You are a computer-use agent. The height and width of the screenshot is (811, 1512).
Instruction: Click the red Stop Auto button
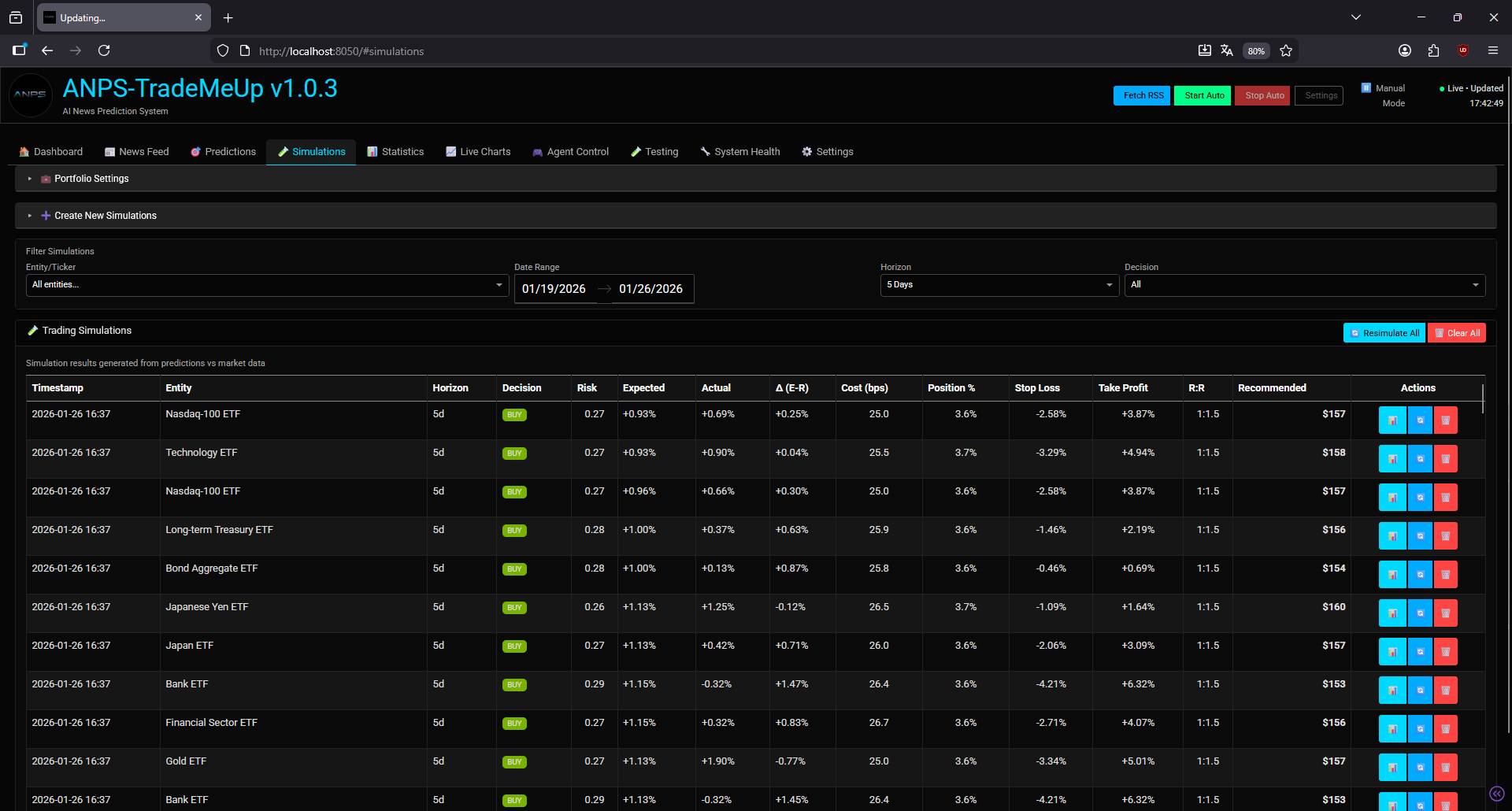(x=1262, y=95)
